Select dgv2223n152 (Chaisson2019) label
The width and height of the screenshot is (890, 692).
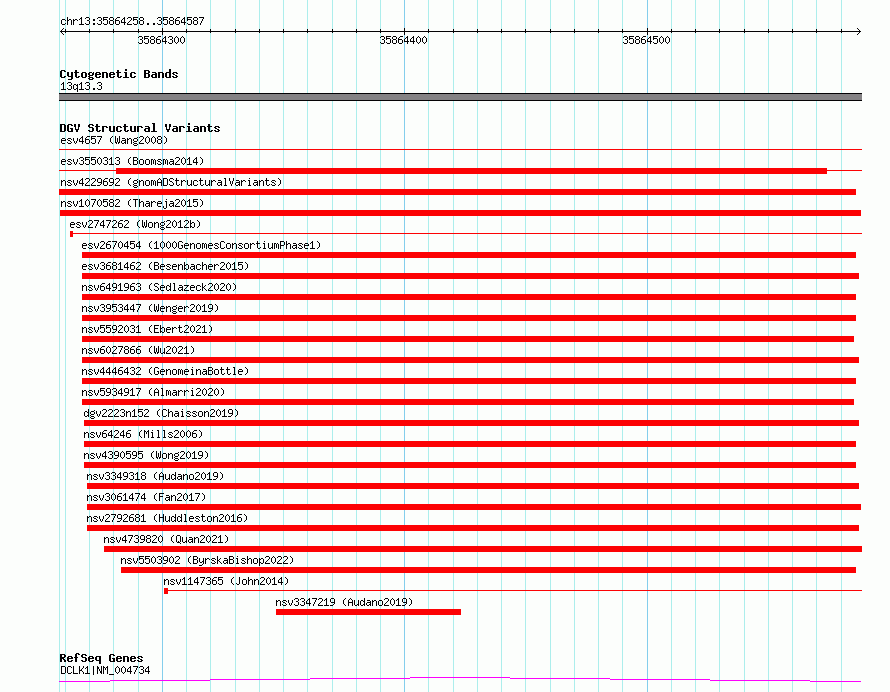coord(161,413)
